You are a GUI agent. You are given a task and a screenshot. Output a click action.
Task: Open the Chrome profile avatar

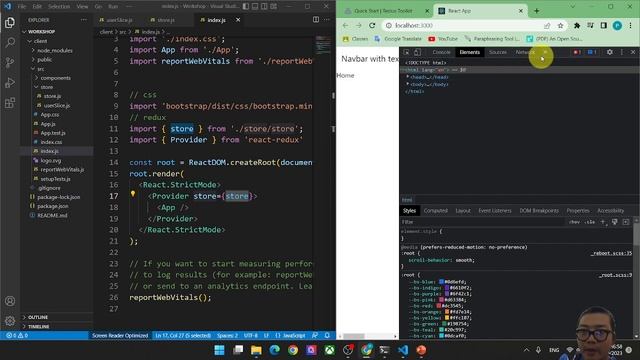point(617,25)
